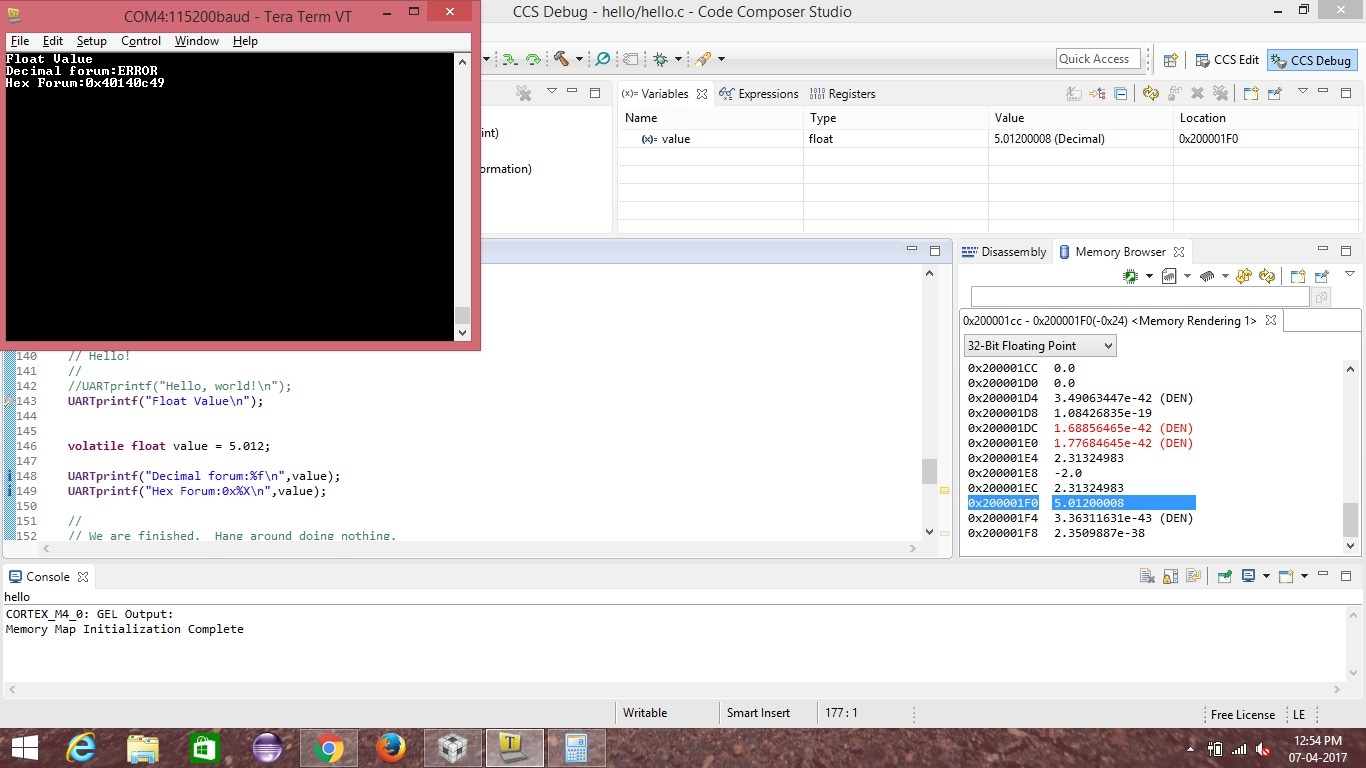Open Google Chrome from the taskbar
The width and height of the screenshot is (1366, 768).
pos(329,748)
